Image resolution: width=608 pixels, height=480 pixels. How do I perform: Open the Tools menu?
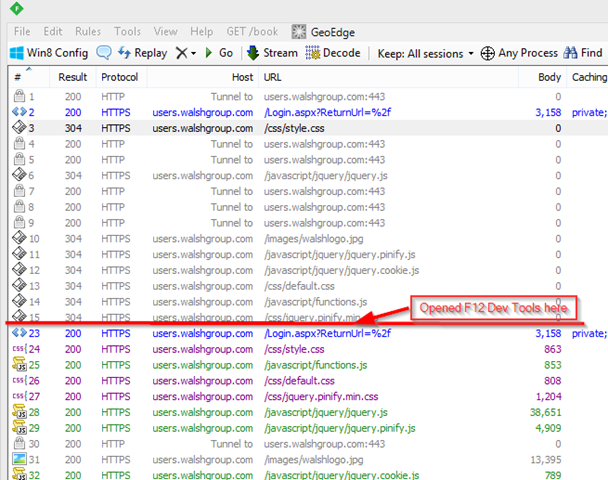tap(127, 32)
